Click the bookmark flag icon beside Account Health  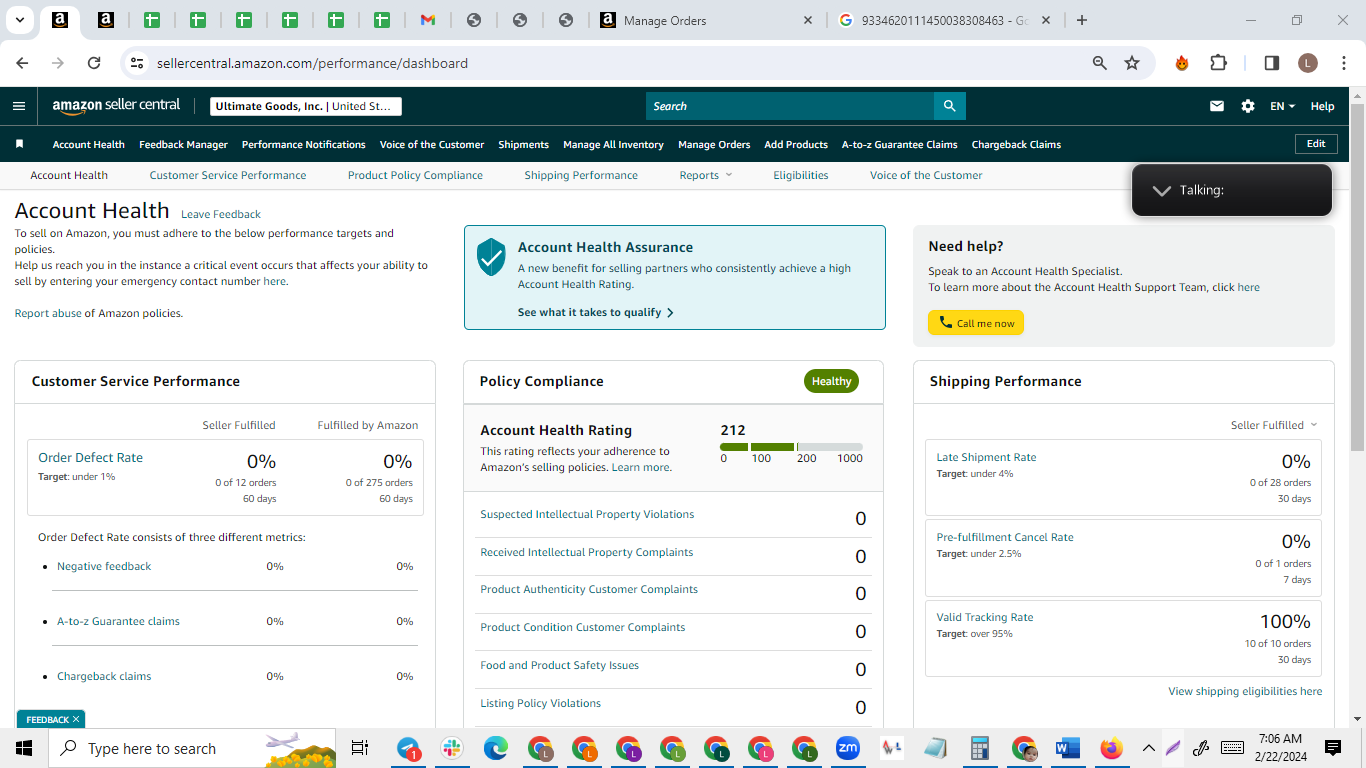click(19, 144)
